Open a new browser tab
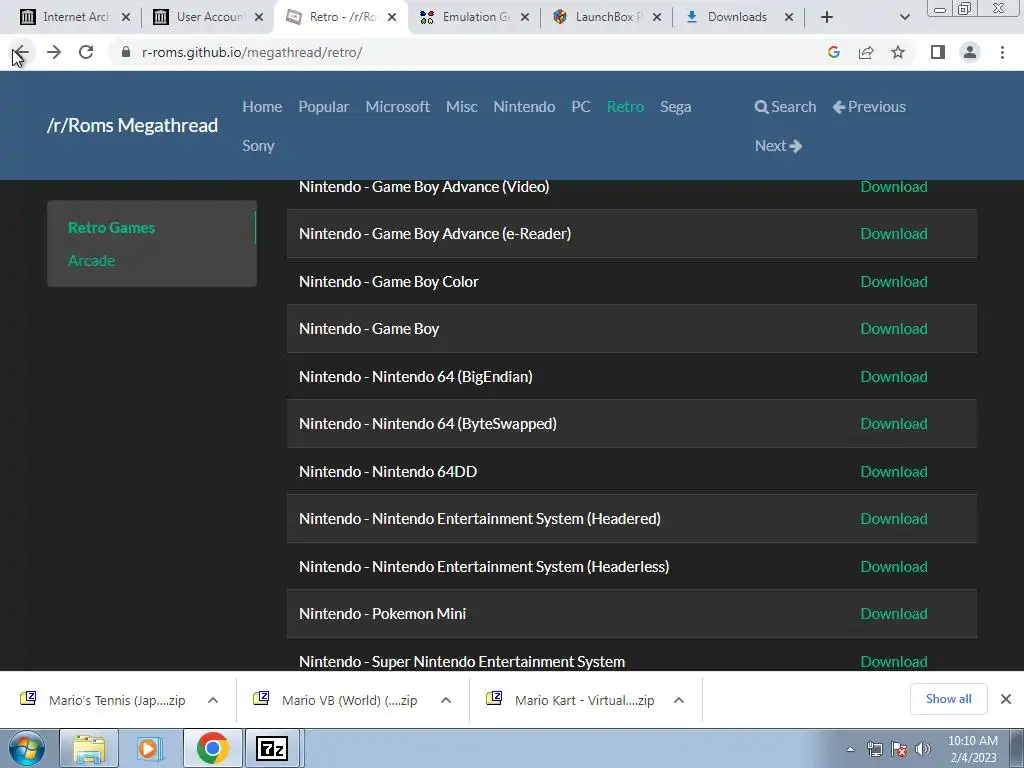This screenshot has height=768, width=1024. point(827,17)
